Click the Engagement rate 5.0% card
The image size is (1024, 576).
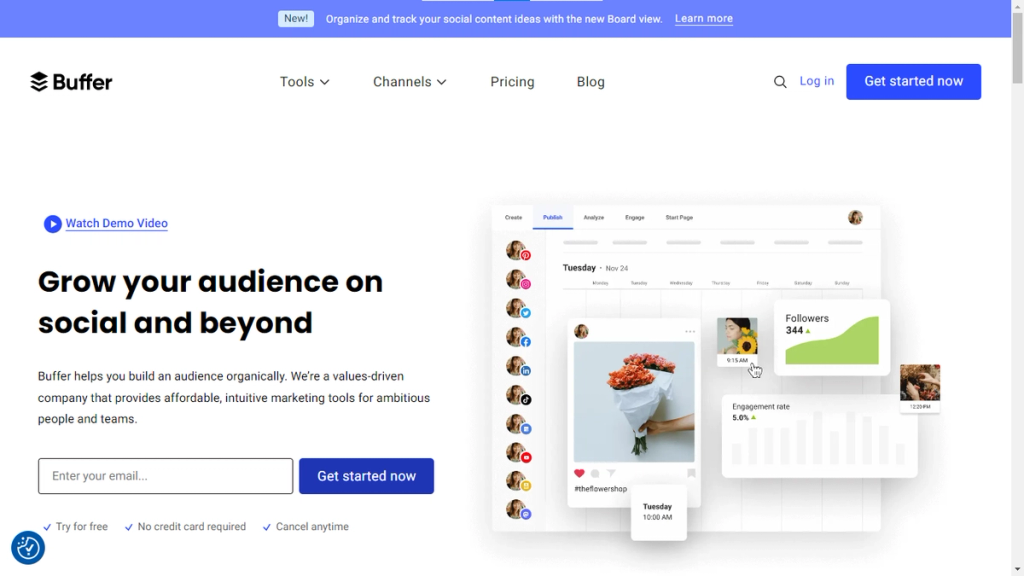pyautogui.click(x=820, y=436)
